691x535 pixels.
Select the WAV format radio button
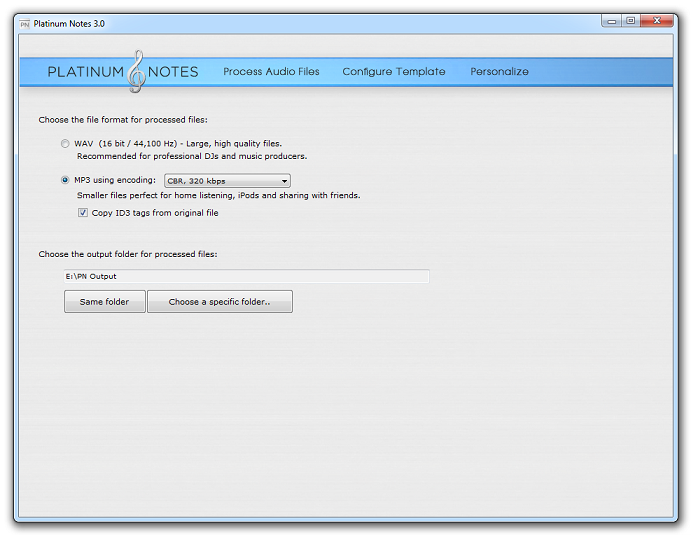[x=66, y=144]
